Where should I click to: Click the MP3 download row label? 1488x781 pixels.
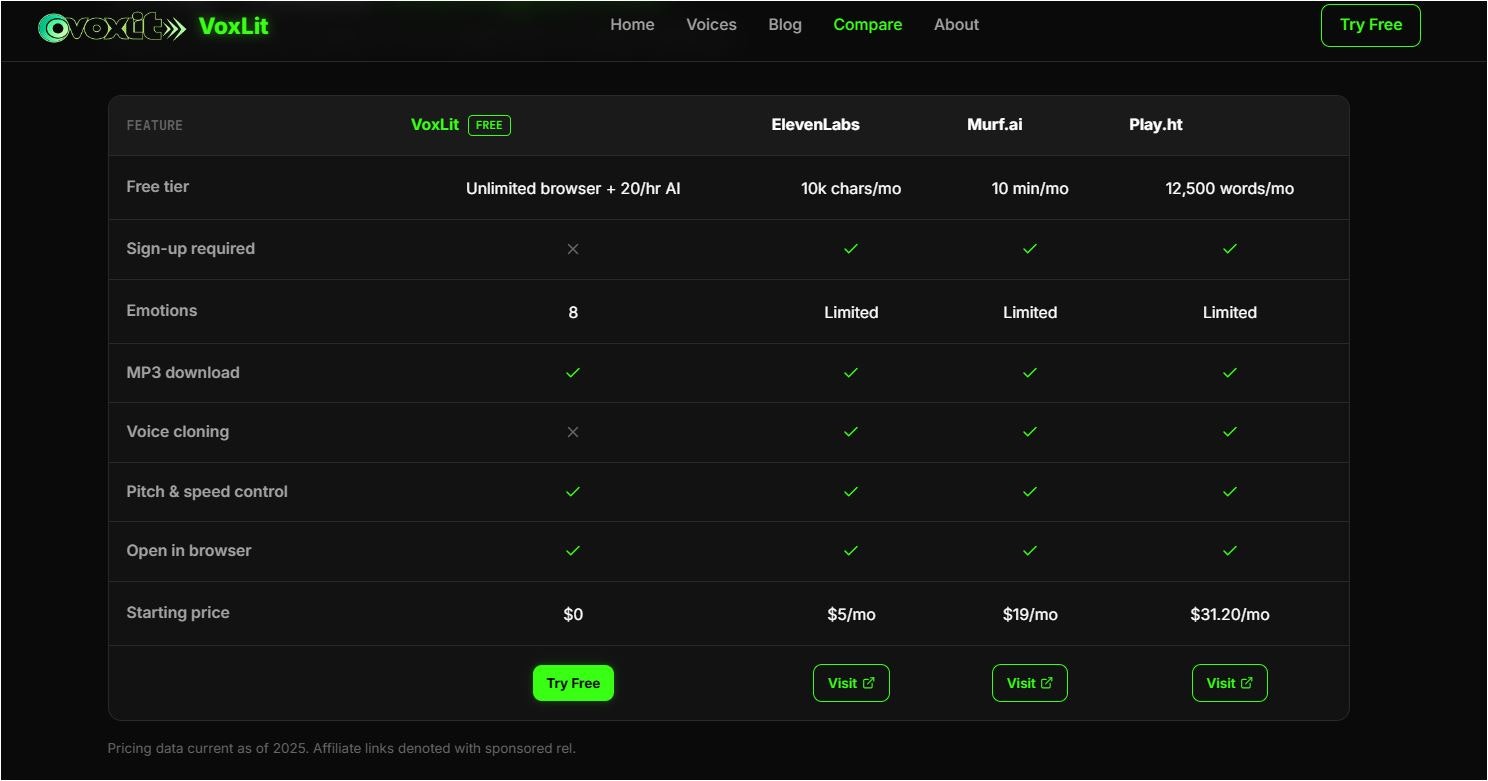tap(183, 372)
